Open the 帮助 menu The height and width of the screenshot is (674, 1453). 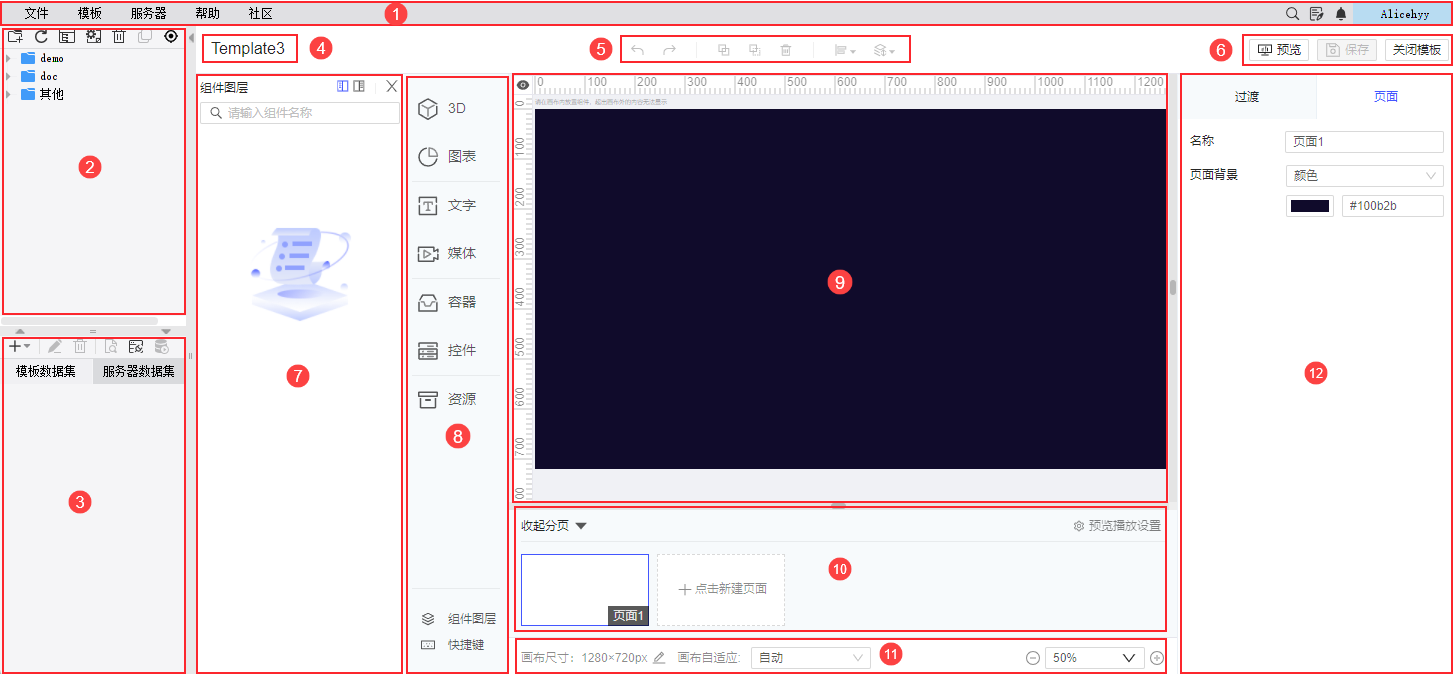click(208, 14)
